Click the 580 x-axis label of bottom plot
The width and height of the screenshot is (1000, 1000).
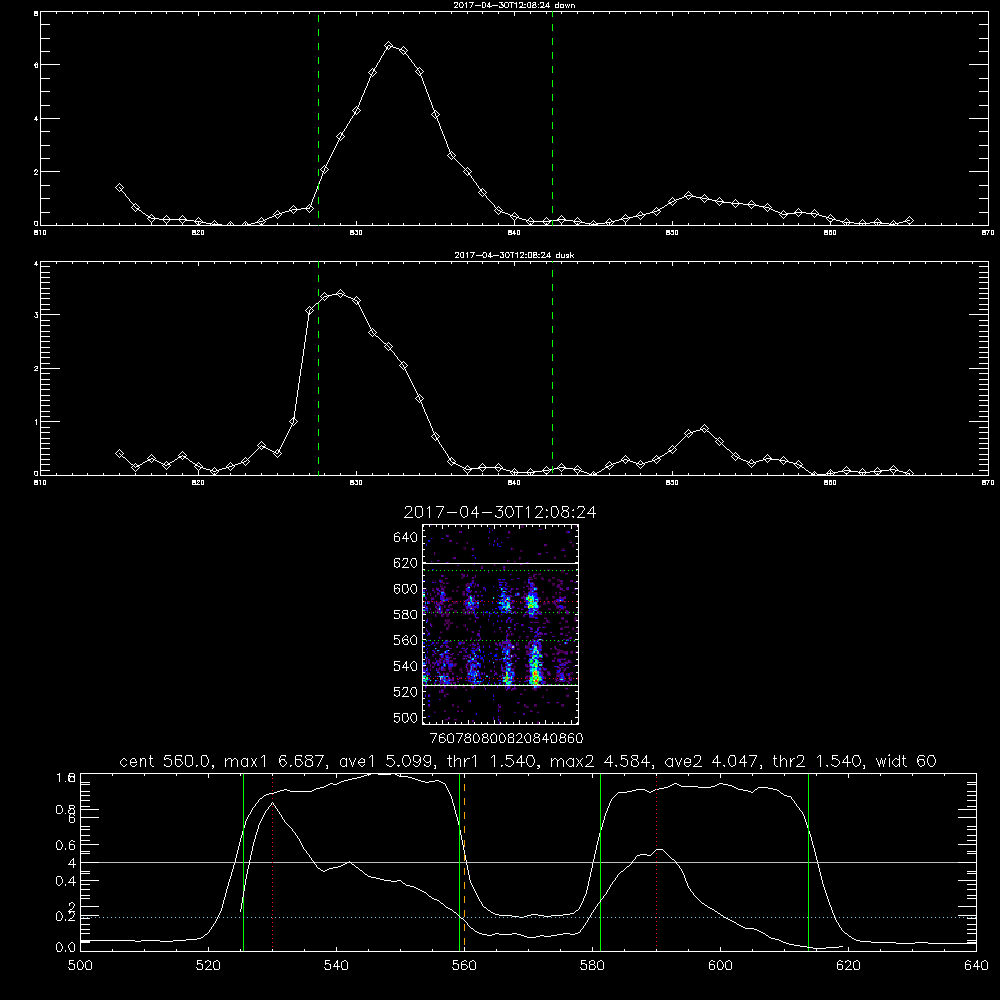[x=592, y=966]
